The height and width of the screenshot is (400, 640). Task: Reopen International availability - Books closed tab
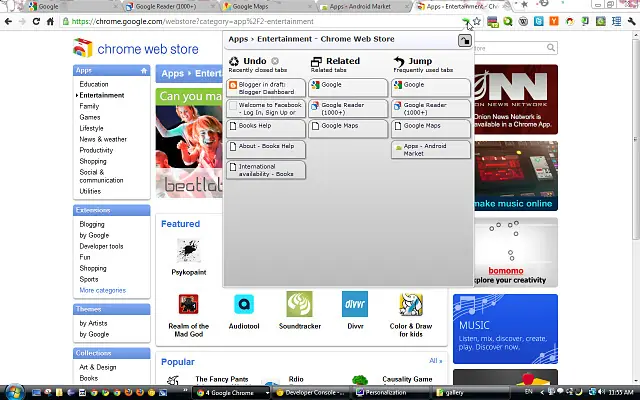pyautogui.click(x=266, y=170)
